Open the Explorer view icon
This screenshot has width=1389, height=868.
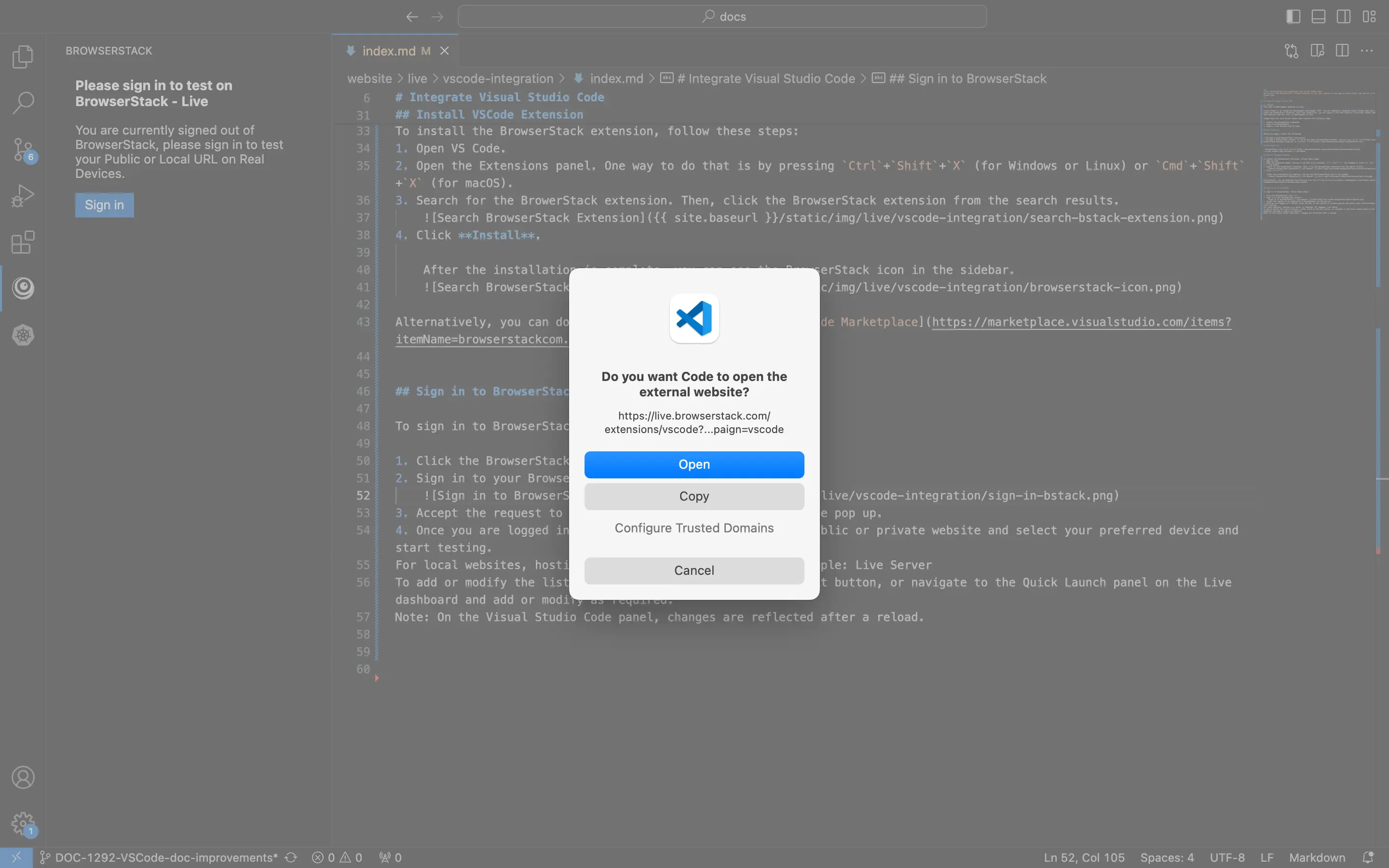tap(23, 56)
